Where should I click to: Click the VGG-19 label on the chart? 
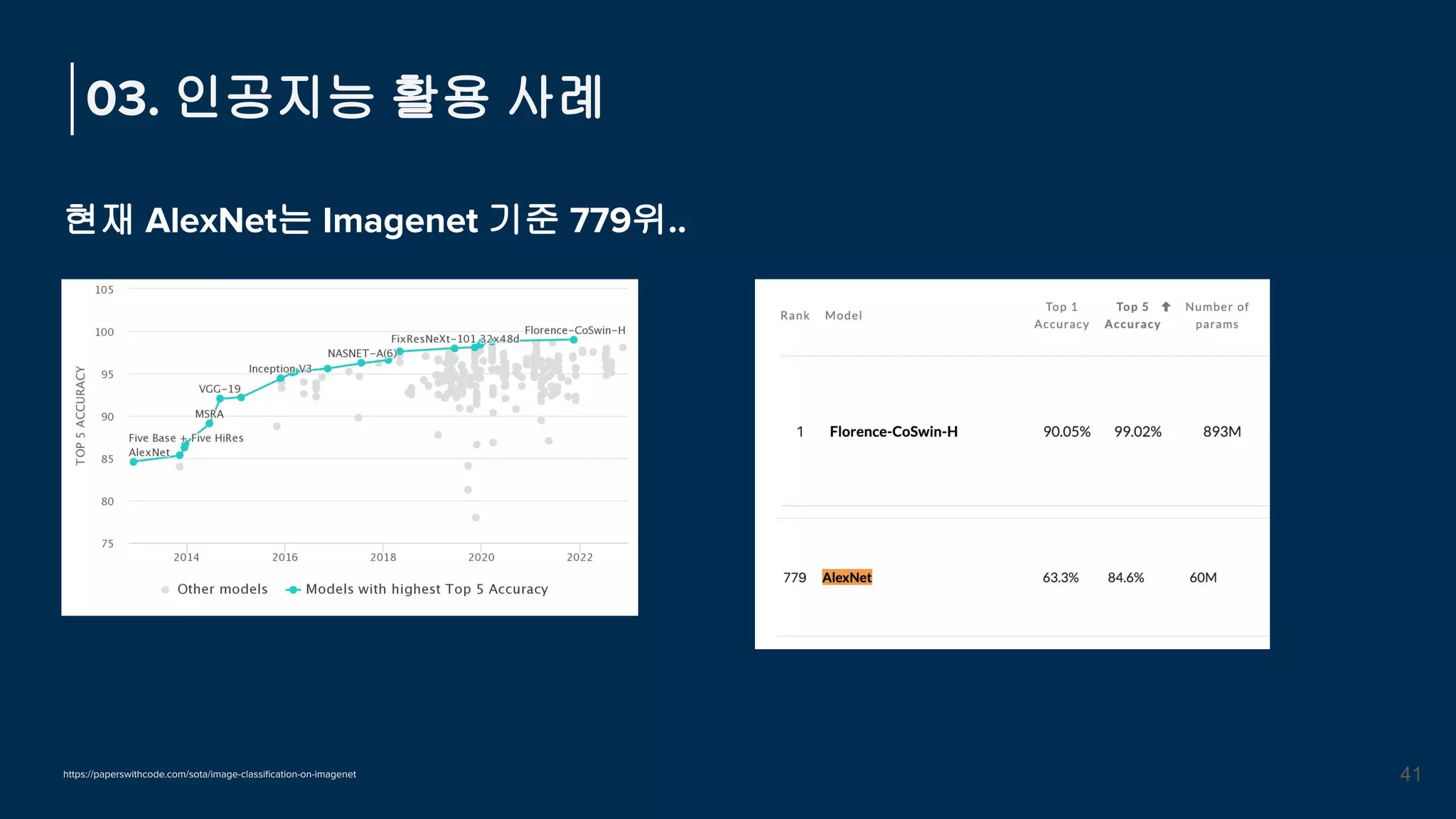[220, 389]
